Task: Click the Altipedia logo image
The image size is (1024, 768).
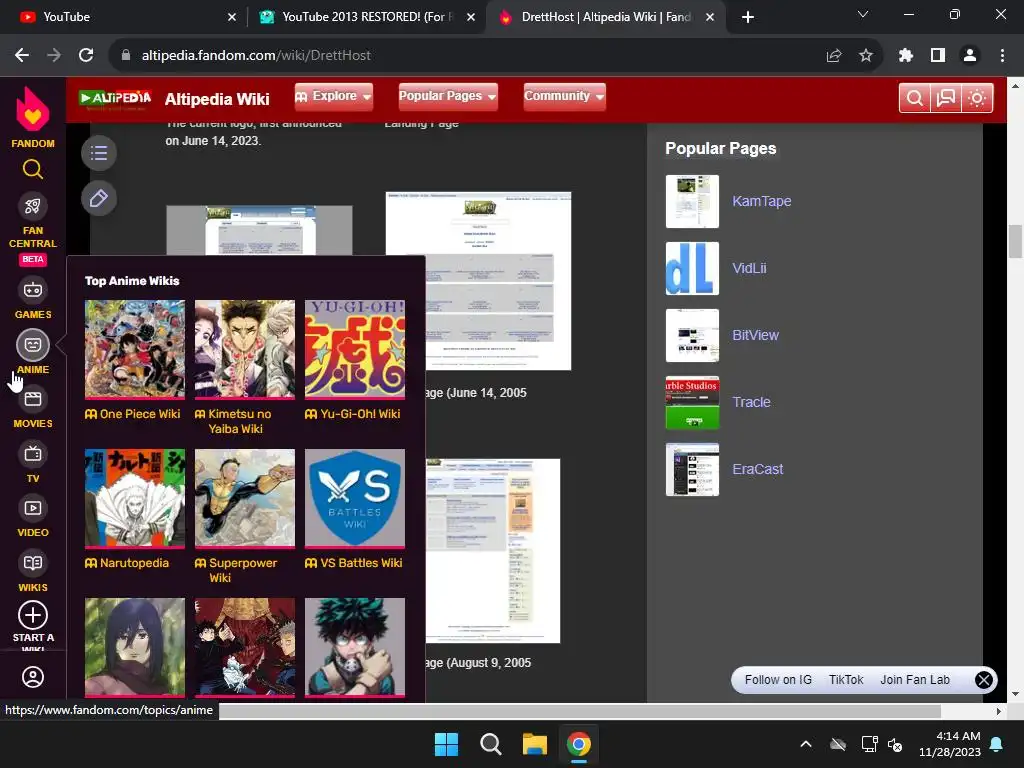Action: [x=116, y=99]
